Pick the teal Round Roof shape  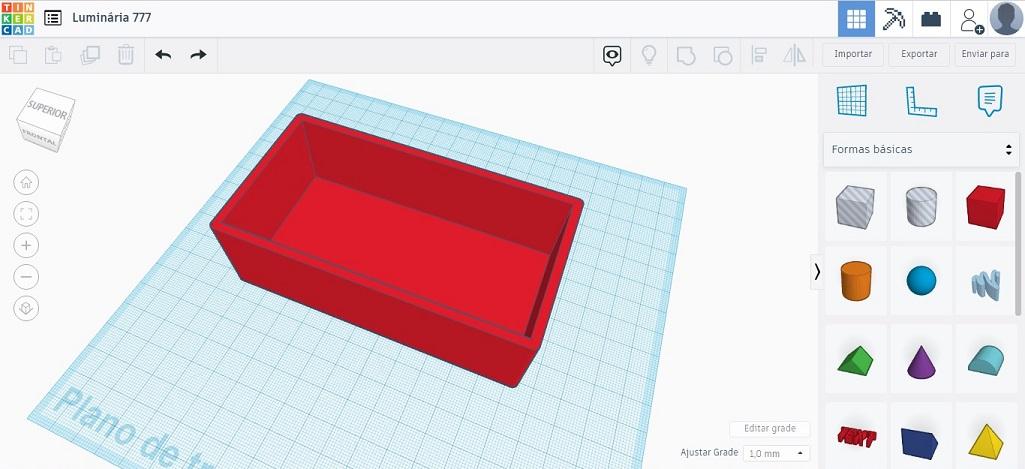point(985,360)
